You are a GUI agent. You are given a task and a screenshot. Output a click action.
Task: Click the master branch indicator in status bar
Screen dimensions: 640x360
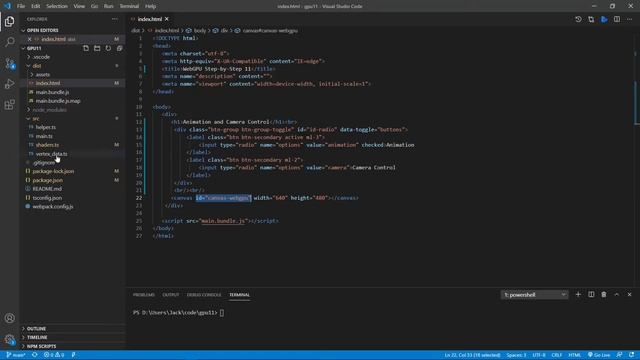pos(16,355)
